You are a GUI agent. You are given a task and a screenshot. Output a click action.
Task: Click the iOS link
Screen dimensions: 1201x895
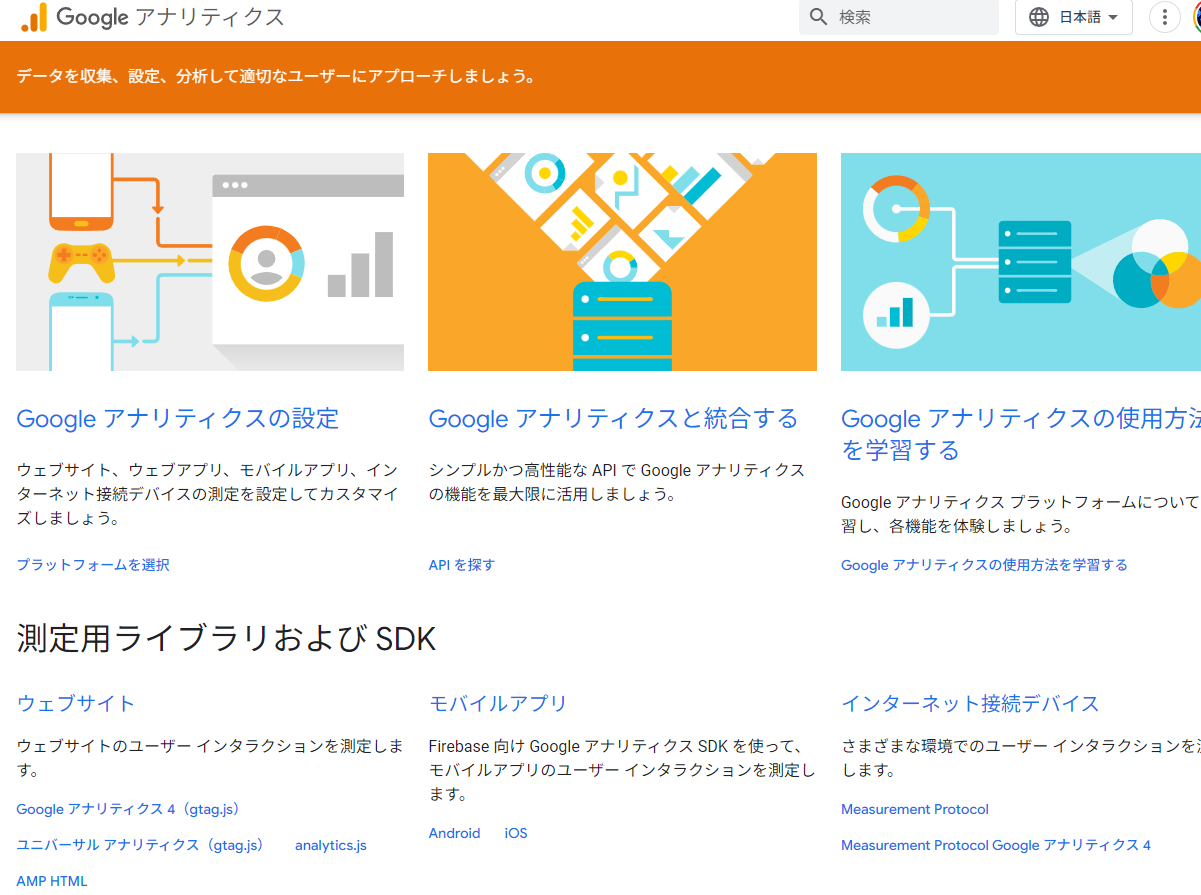click(516, 833)
